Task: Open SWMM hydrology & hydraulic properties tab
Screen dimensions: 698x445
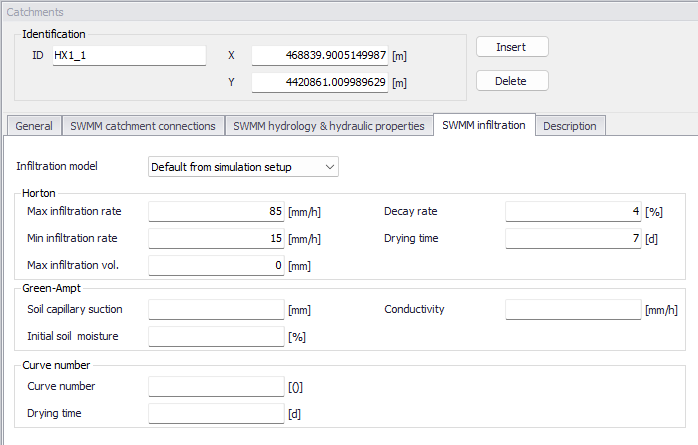Action: pyautogui.click(x=329, y=126)
